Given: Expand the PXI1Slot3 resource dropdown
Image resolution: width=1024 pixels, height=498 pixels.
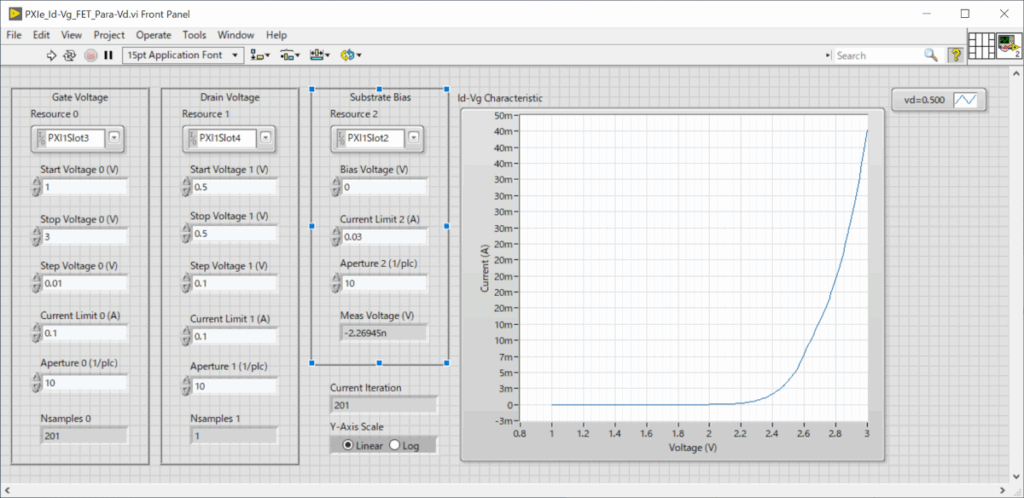Looking at the screenshot, I should click(x=114, y=138).
